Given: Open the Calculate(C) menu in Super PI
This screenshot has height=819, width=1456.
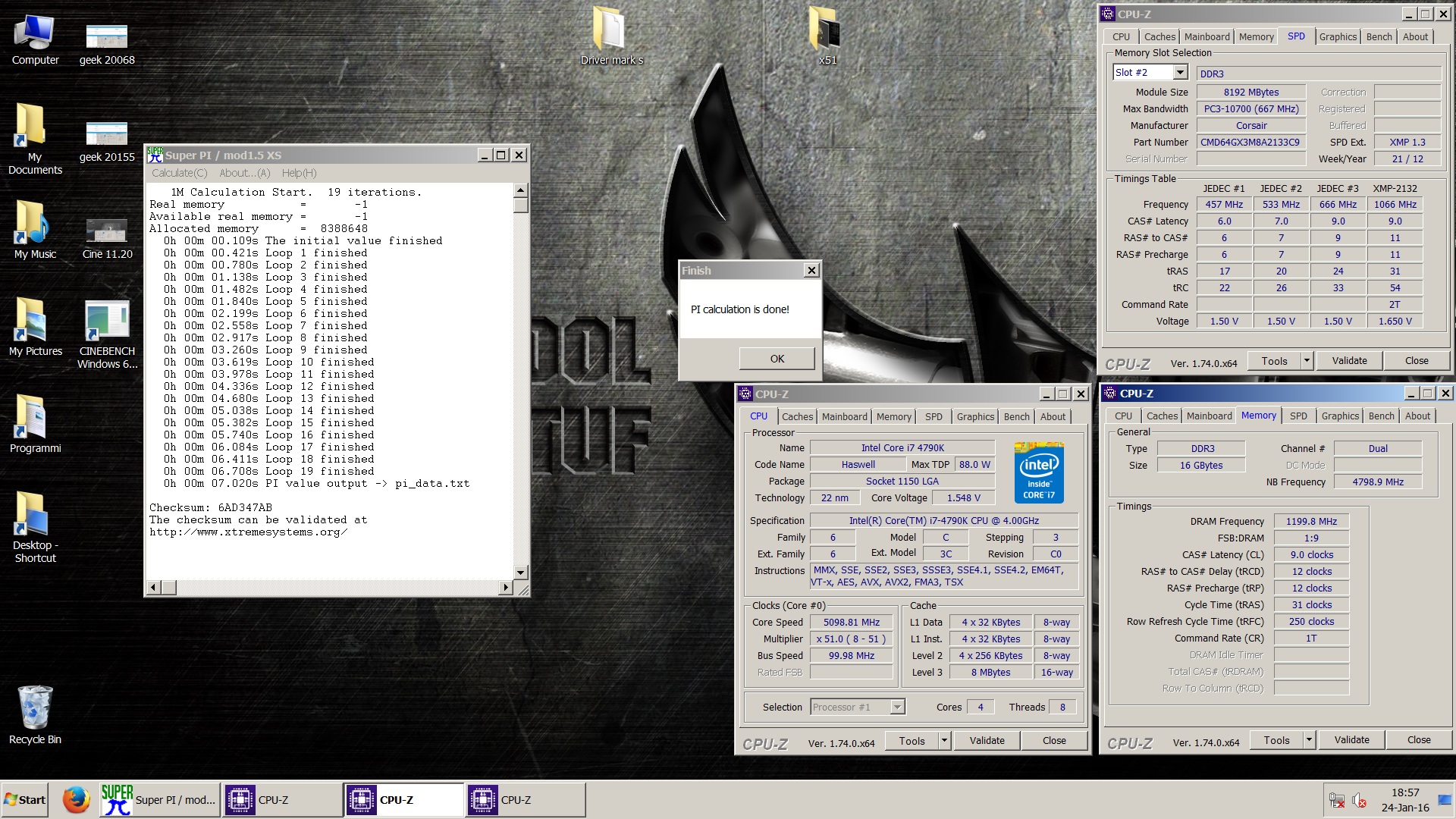Looking at the screenshot, I should pos(179,173).
